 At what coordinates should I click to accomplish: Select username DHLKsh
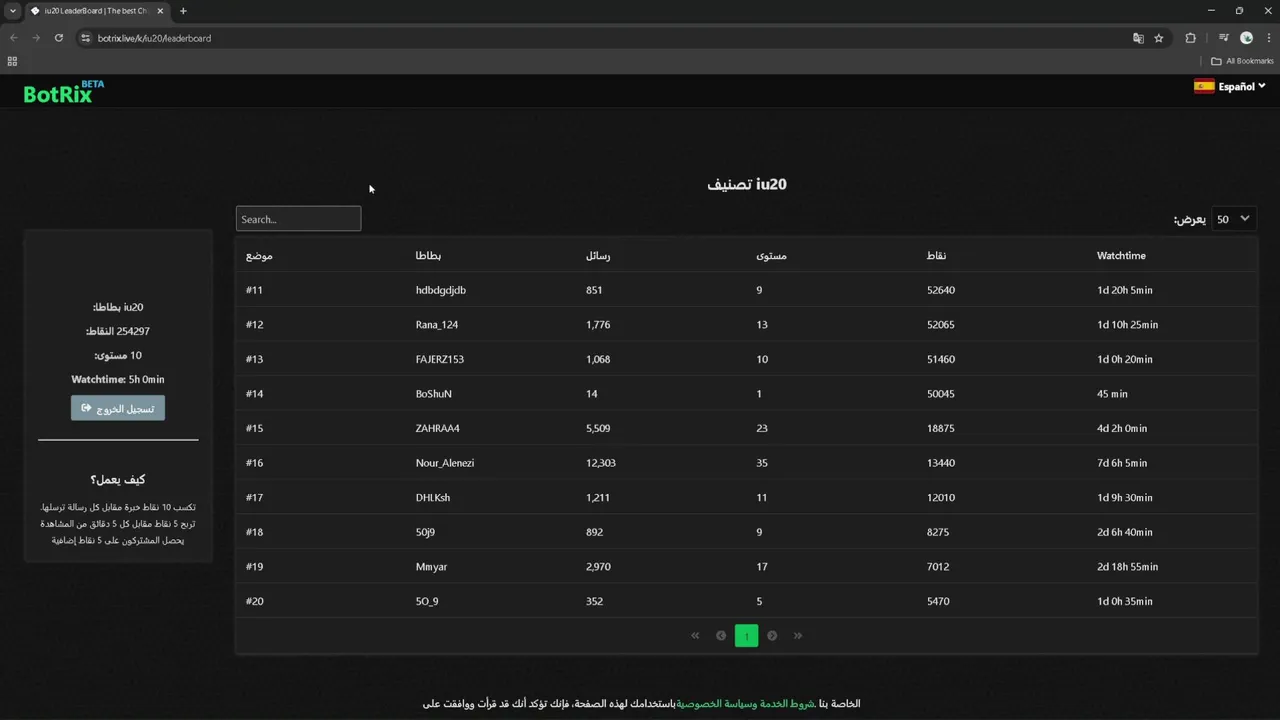tap(433, 498)
